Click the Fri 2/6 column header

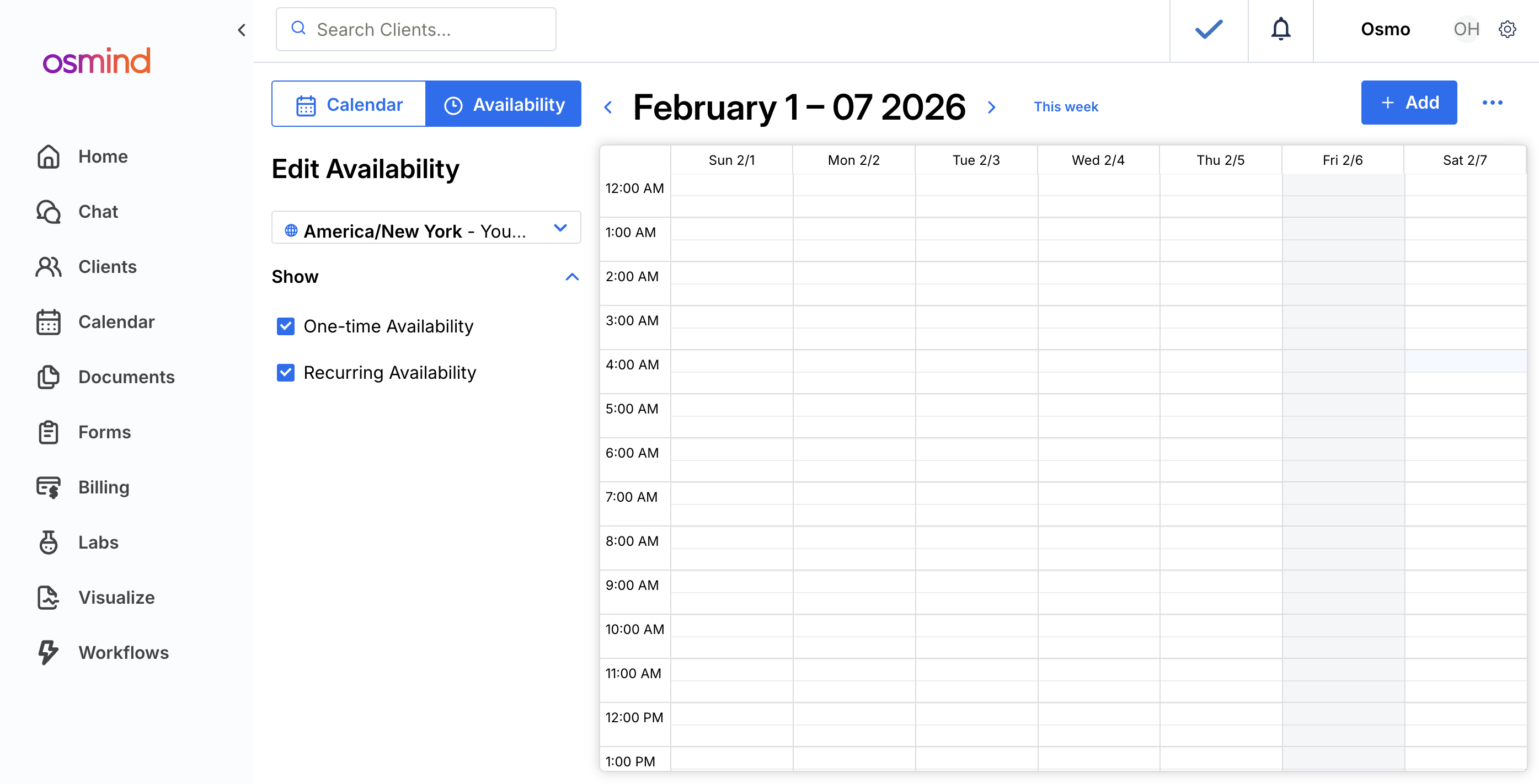click(x=1343, y=160)
